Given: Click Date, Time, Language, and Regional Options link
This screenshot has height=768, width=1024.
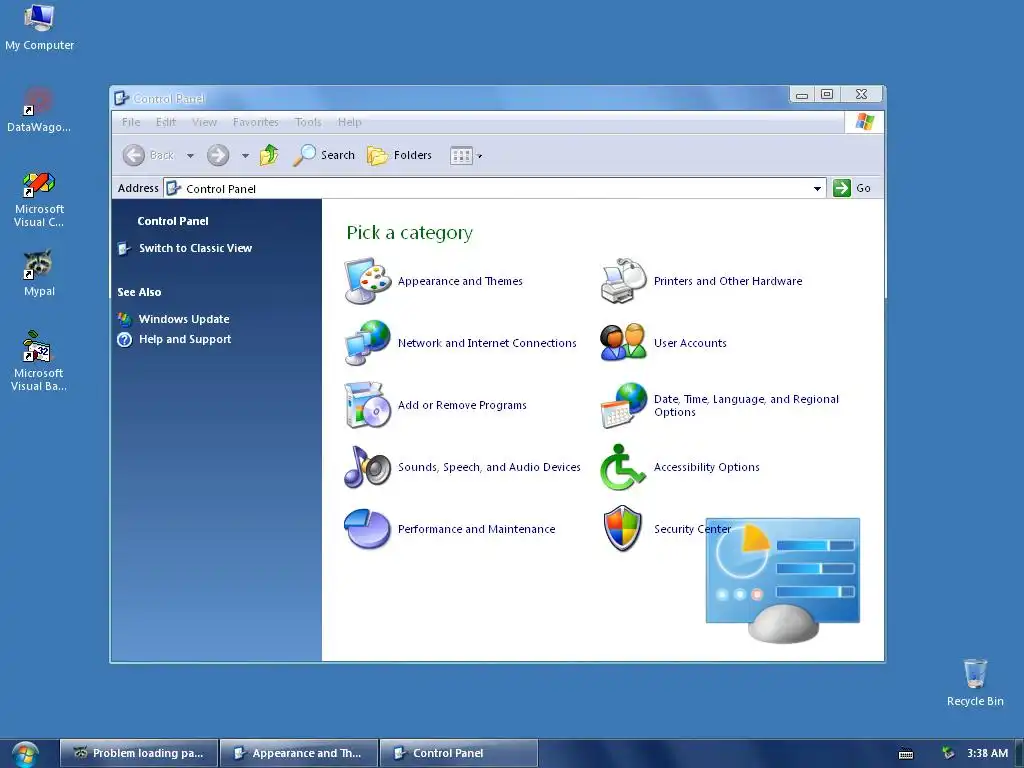Looking at the screenshot, I should [x=746, y=406].
